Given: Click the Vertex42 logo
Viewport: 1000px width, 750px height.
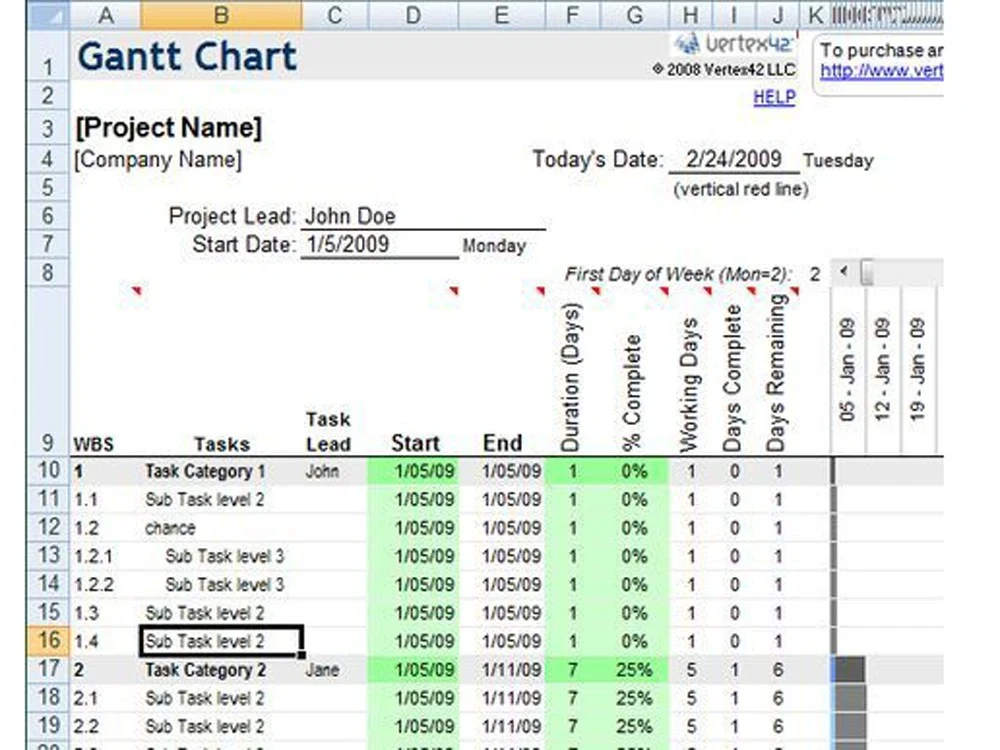Looking at the screenshot, I should click(x=735, y=43).
